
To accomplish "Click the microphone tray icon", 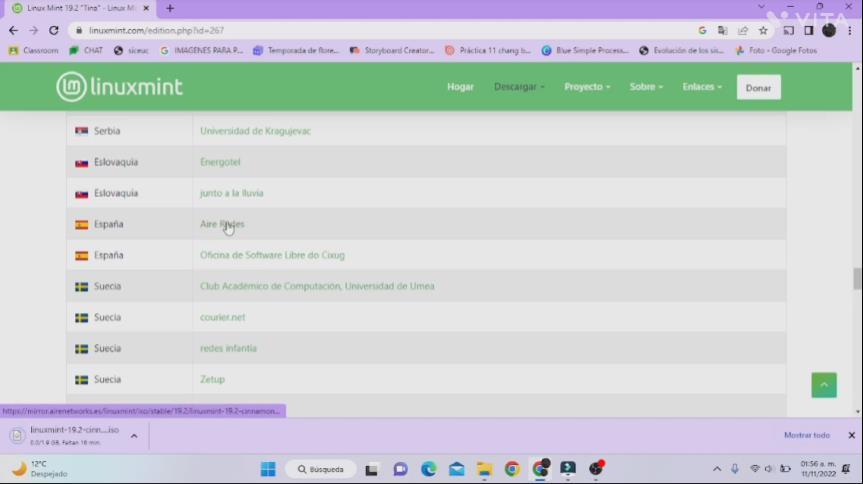I will tap(735, 469).
